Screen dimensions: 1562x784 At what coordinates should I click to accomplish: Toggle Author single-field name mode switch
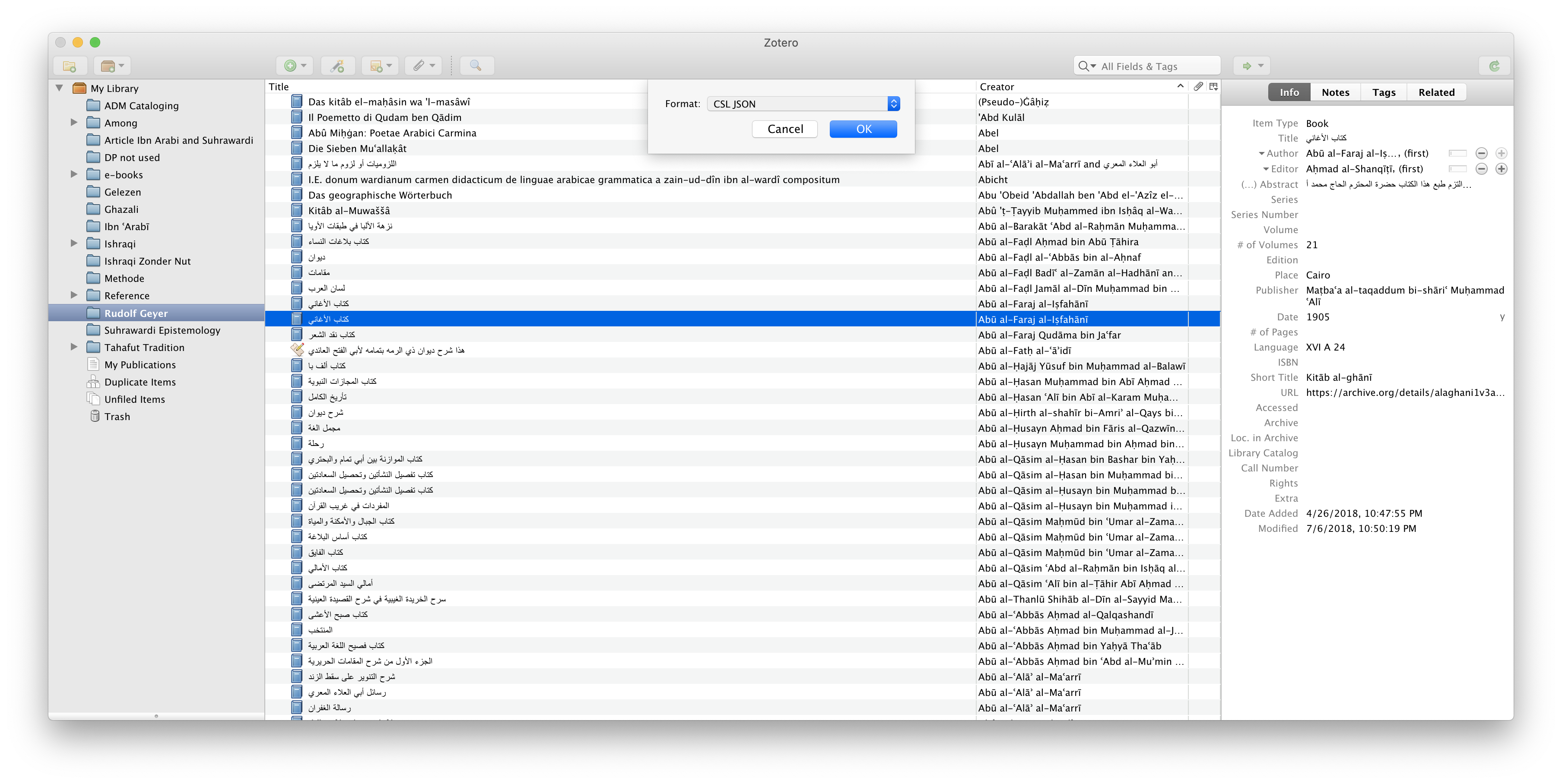pyautogui.click(x=1458, y=154)
